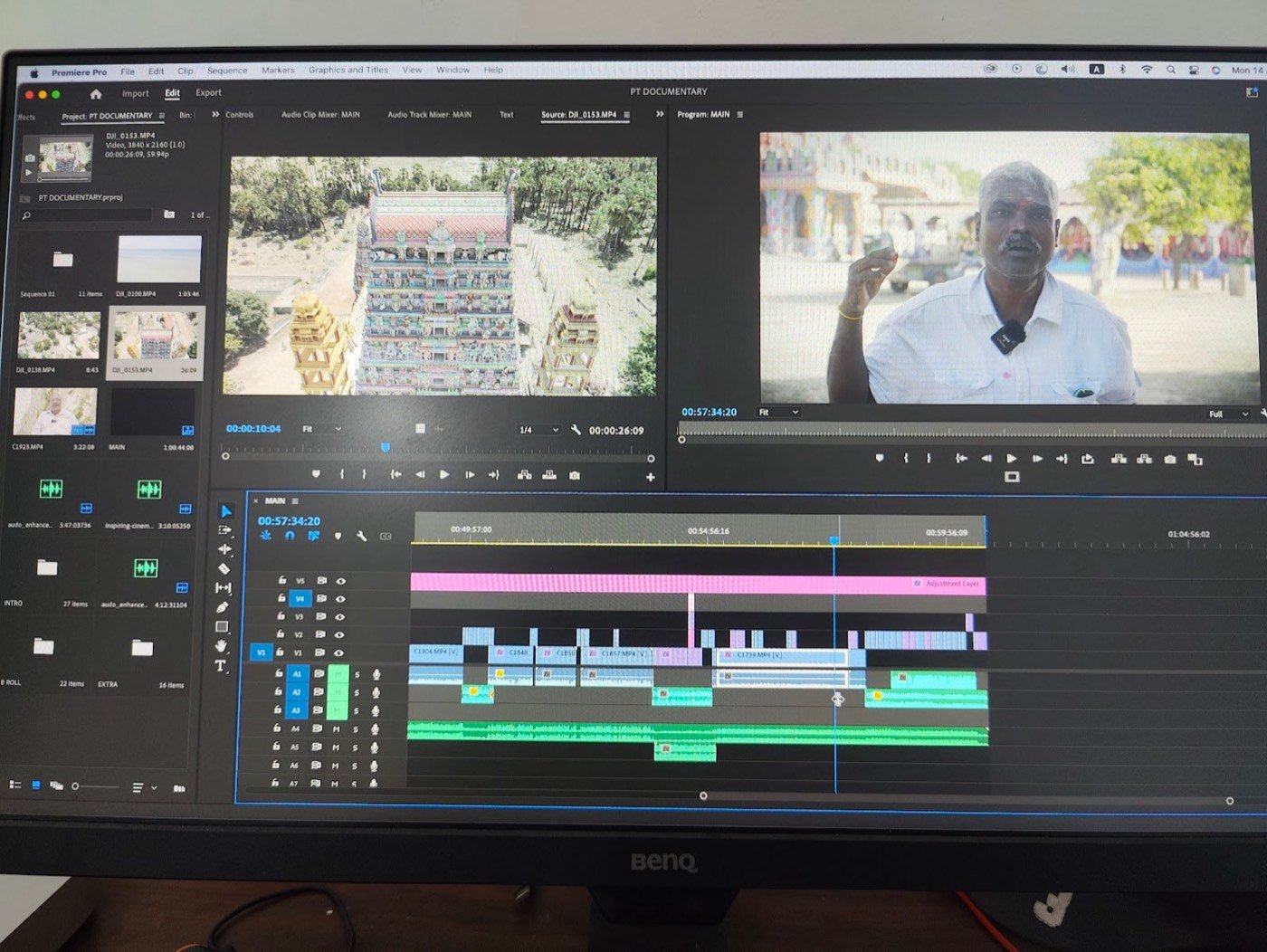Click Program monitor Go to In
Viewport: 1267px width, 952px height.
point(961,458)
